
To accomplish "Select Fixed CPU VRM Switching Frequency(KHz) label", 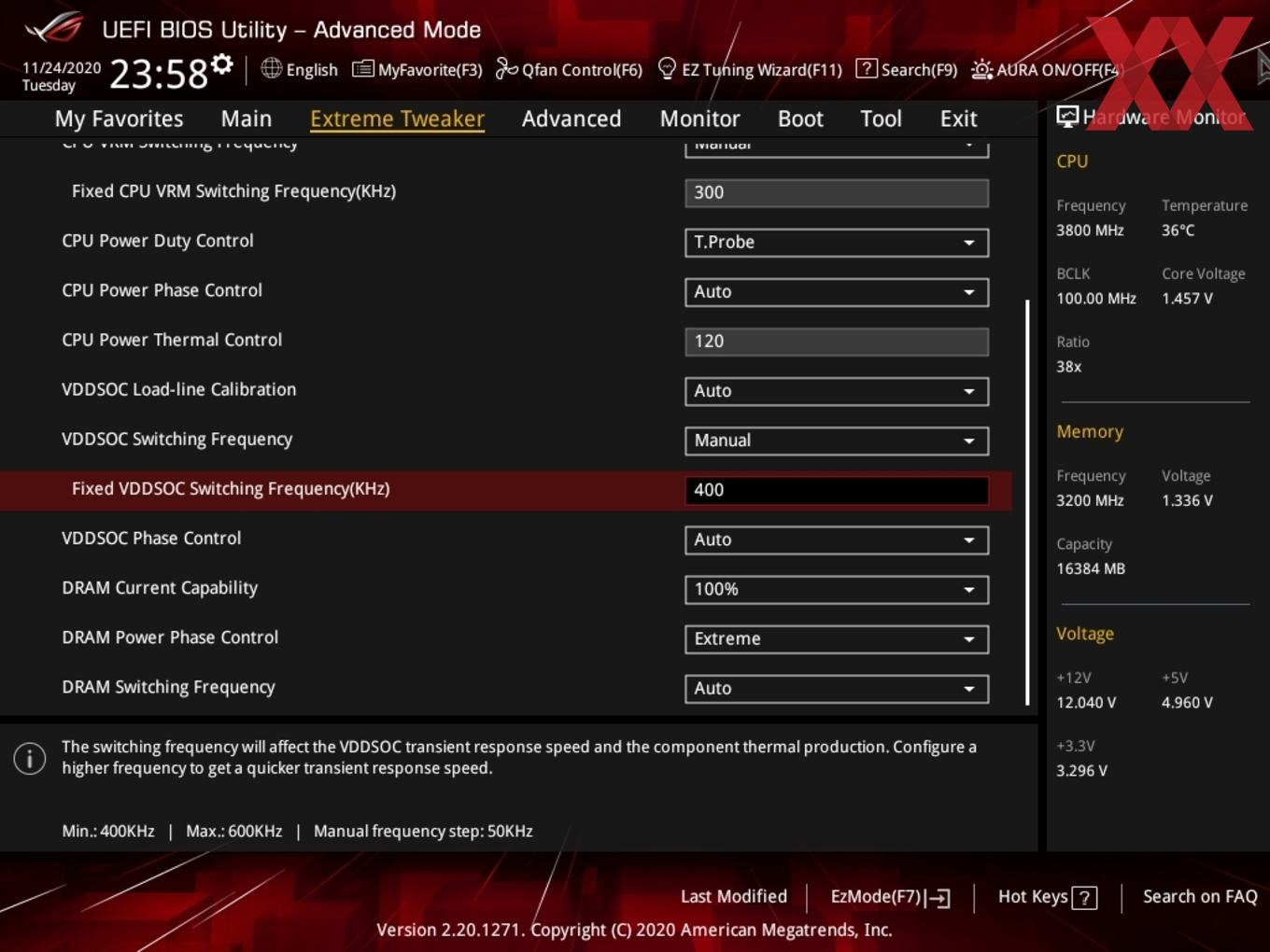I will tap(233, 191).
